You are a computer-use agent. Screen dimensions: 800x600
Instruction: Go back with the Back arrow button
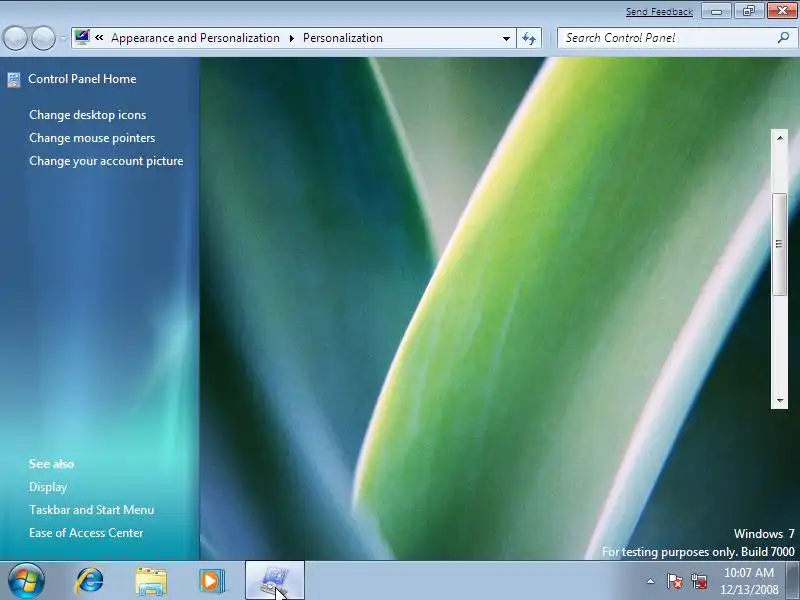(x=15, y=38)
